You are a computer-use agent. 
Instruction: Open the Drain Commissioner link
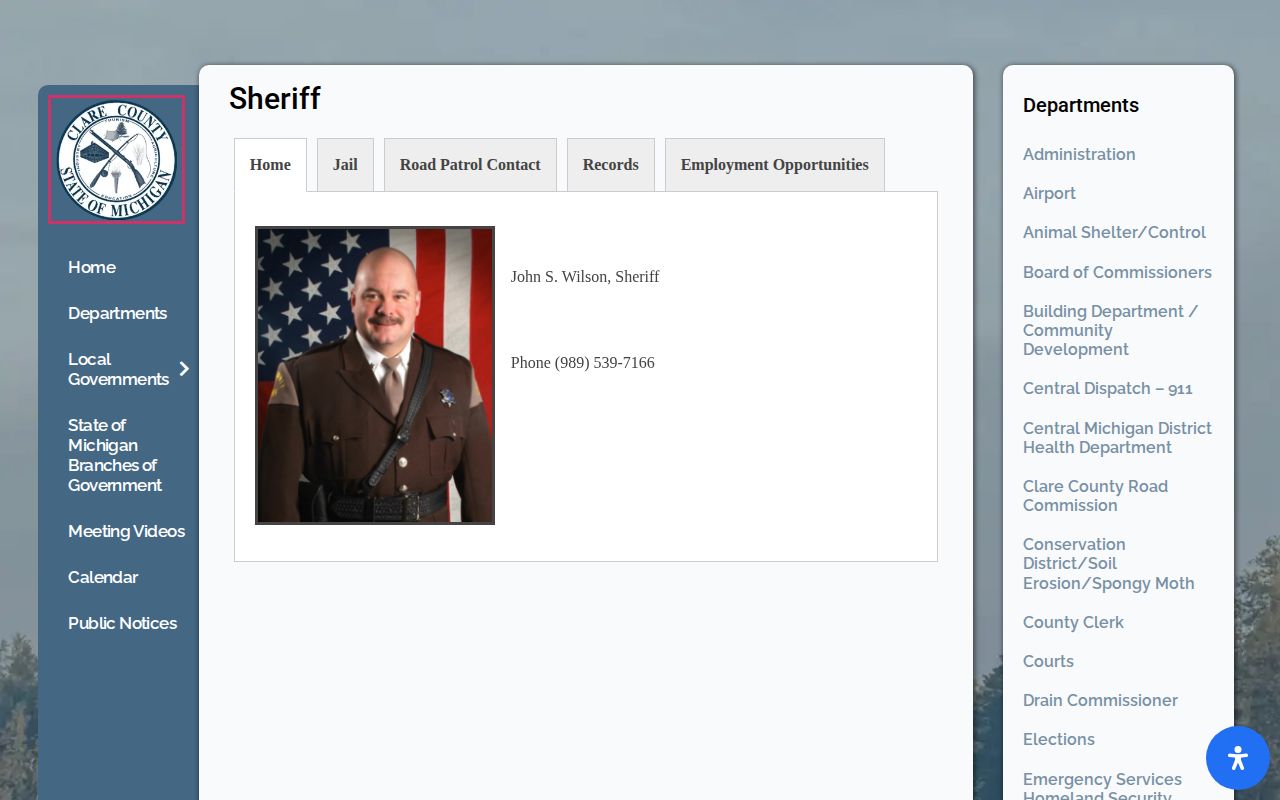coord(1100,700)
